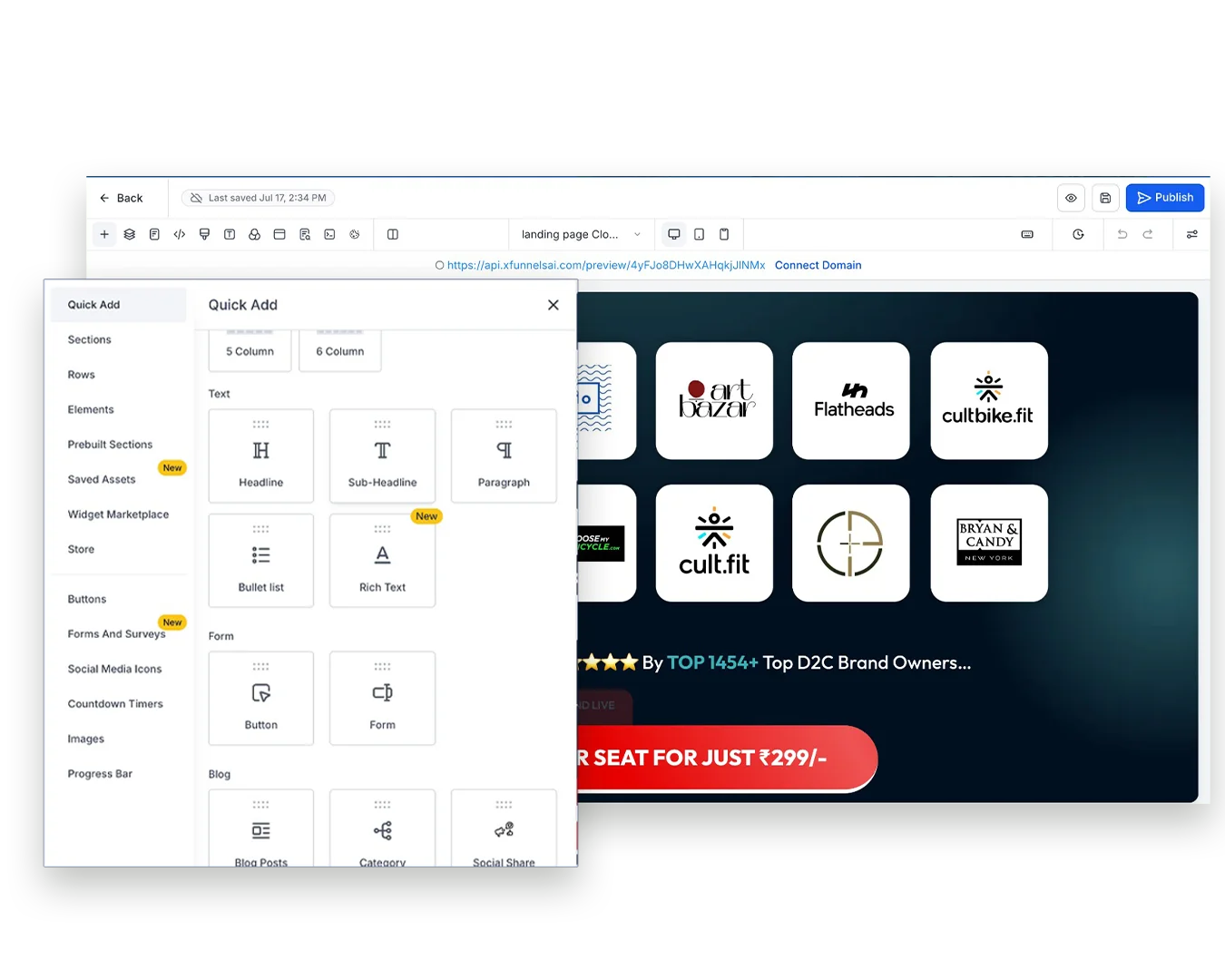Open Widget Marketplace category
The width and height of the screenshot is (1225, 980).
click(x=118, y=514)
